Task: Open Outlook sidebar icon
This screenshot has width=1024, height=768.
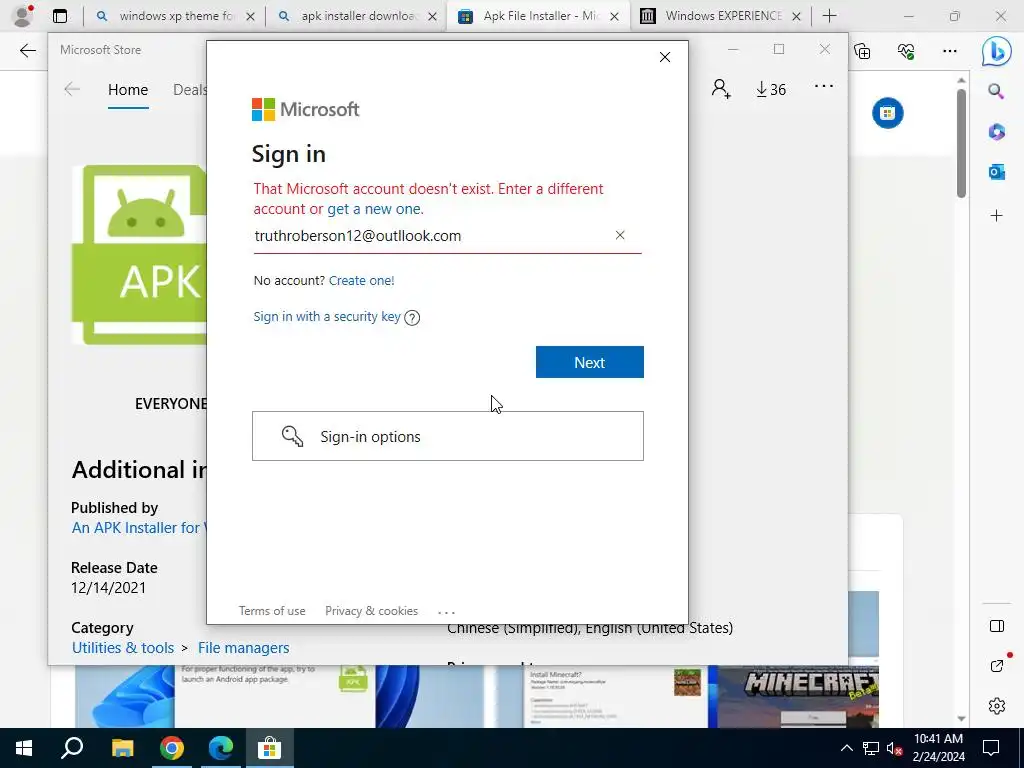Action: (996, 172)
